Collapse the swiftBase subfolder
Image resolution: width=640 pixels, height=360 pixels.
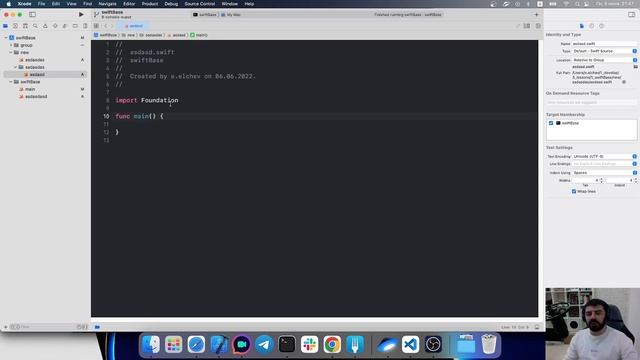[11, 82]
